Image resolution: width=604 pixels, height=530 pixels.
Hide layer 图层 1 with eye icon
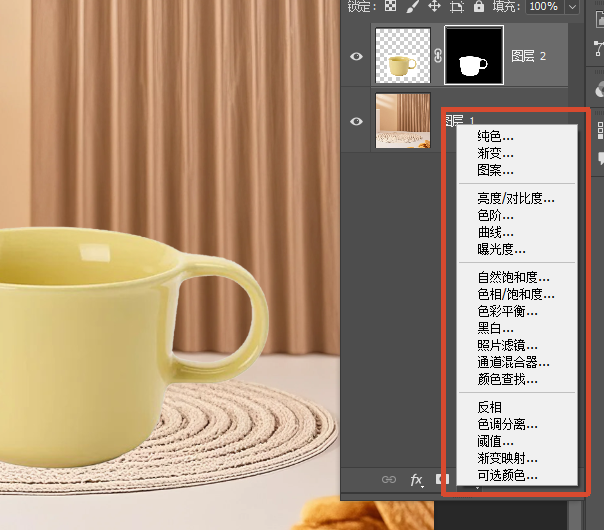pos(356,121)
